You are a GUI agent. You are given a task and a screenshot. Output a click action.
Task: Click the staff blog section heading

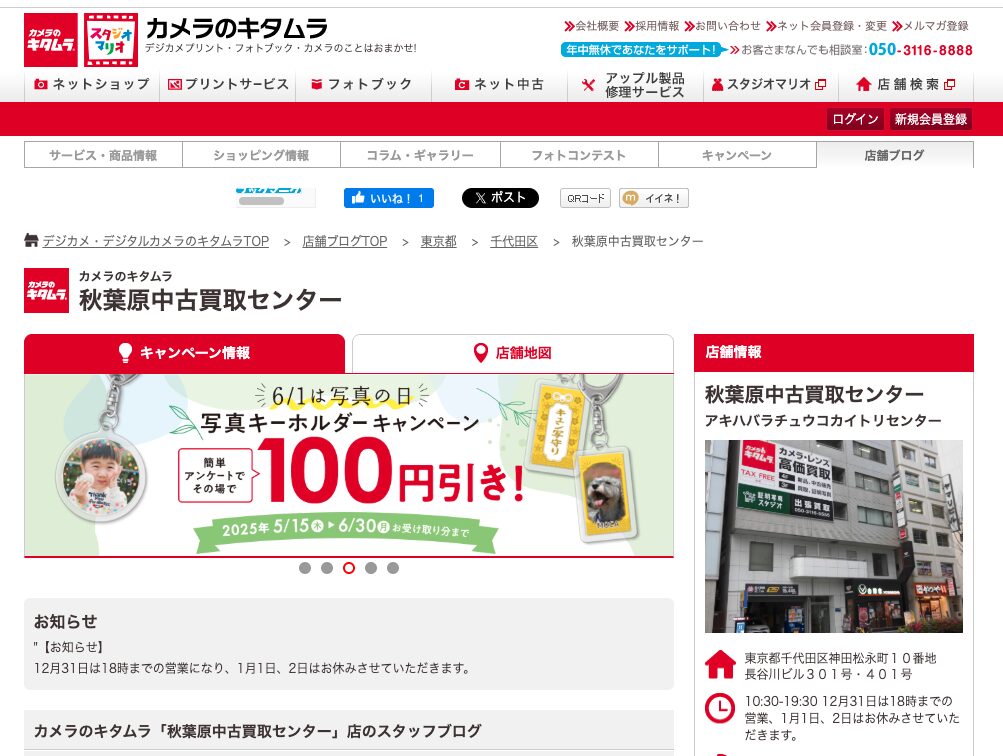257,730
